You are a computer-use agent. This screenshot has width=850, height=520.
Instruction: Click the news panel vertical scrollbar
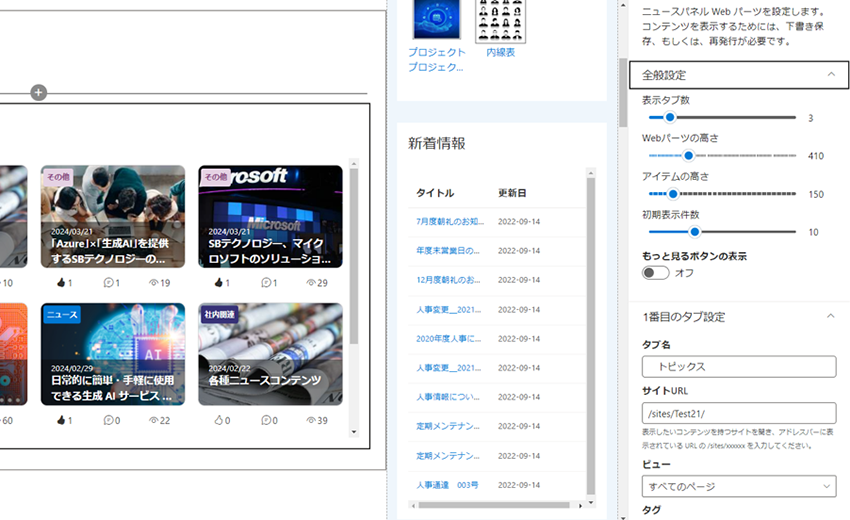(354, 255)
